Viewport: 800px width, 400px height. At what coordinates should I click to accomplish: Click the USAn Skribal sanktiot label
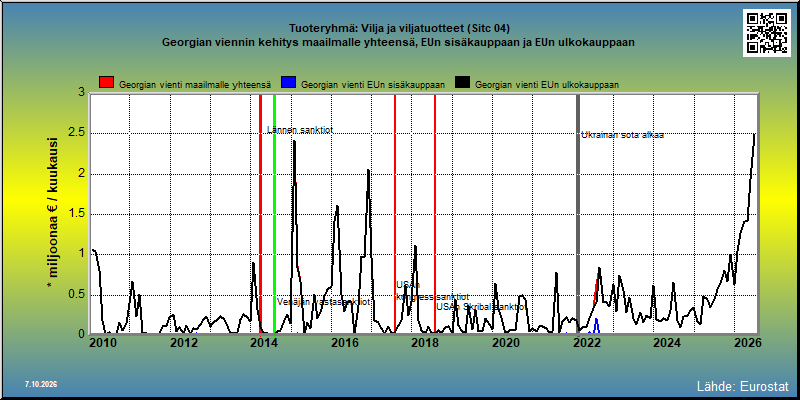tap(482, 307)
